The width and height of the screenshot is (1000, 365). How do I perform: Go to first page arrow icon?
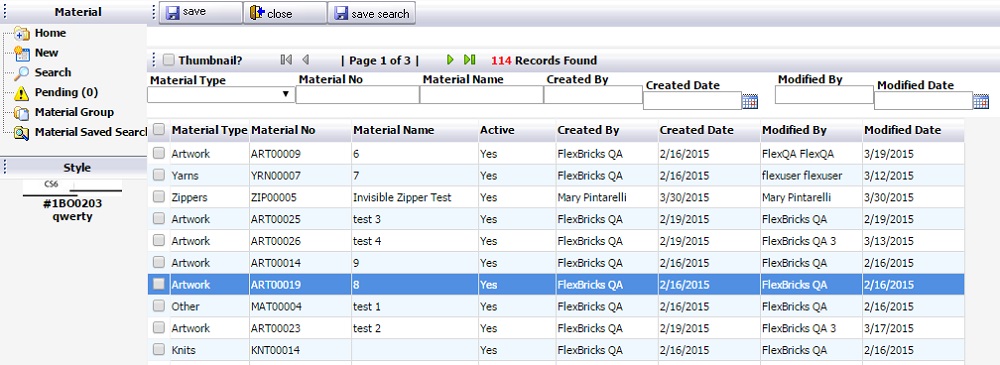pos(286,60)
